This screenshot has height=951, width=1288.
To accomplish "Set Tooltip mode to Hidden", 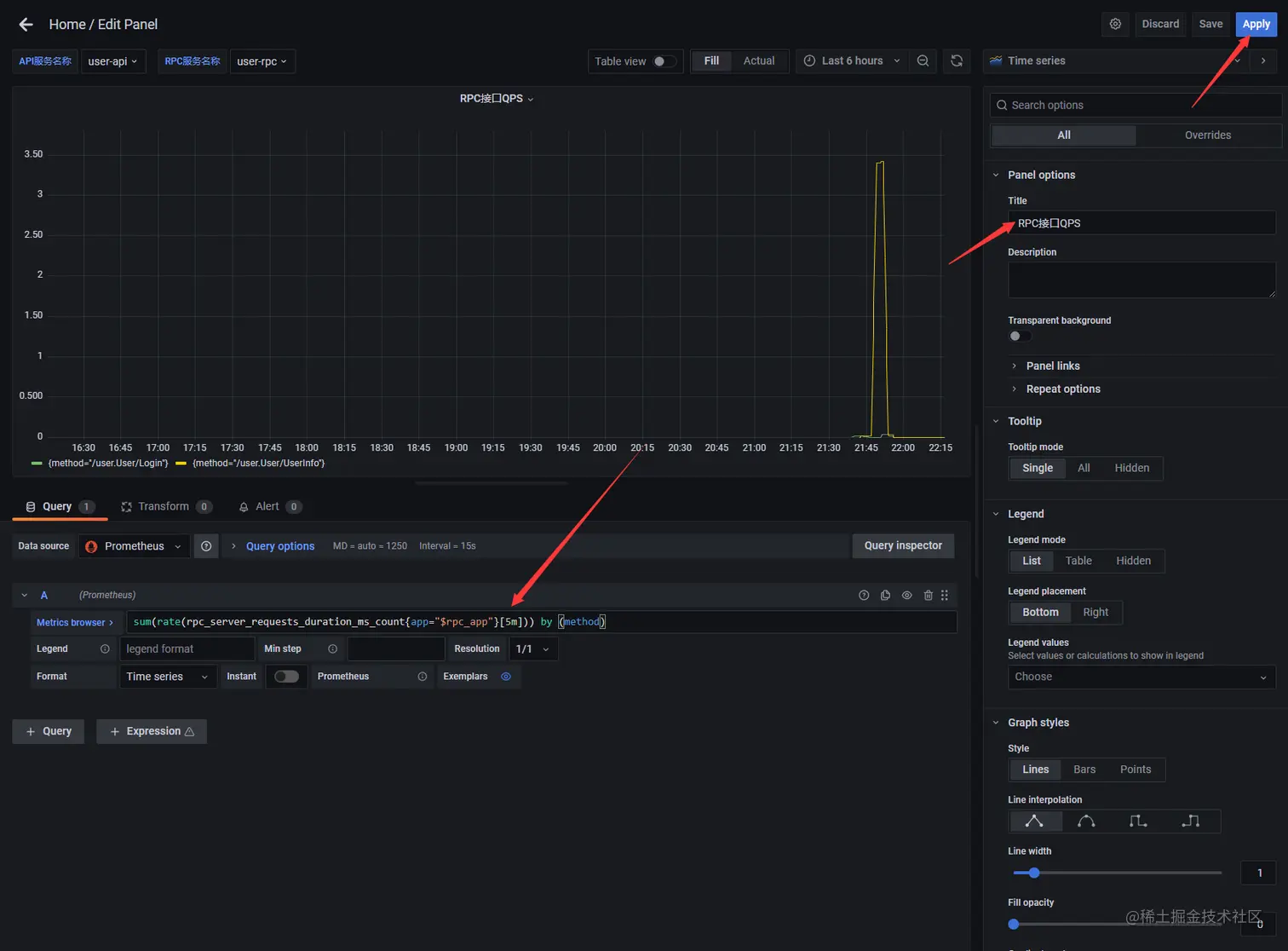I will click(x=1132, y=468).
